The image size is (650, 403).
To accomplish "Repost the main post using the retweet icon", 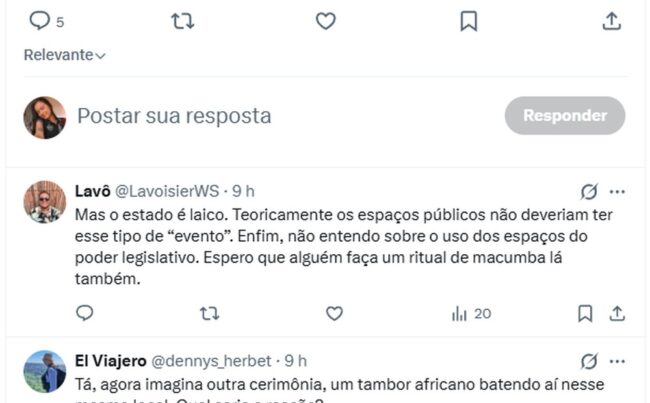I will click(182, 21).
